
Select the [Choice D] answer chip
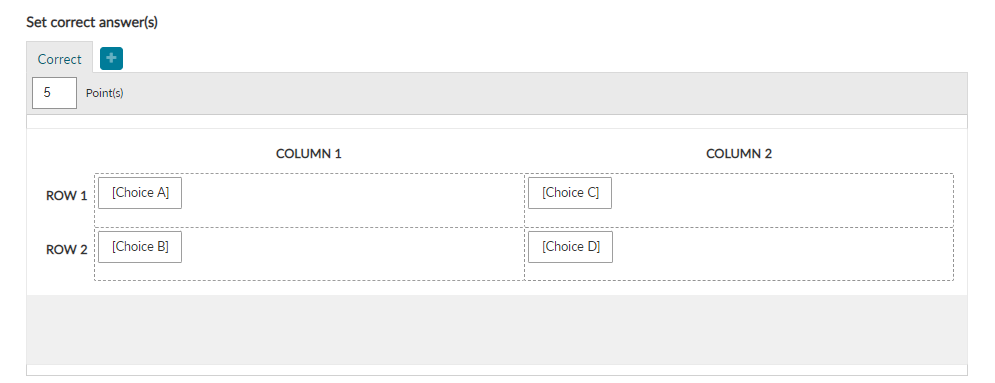pyautogui.click(x=570, y=247)
